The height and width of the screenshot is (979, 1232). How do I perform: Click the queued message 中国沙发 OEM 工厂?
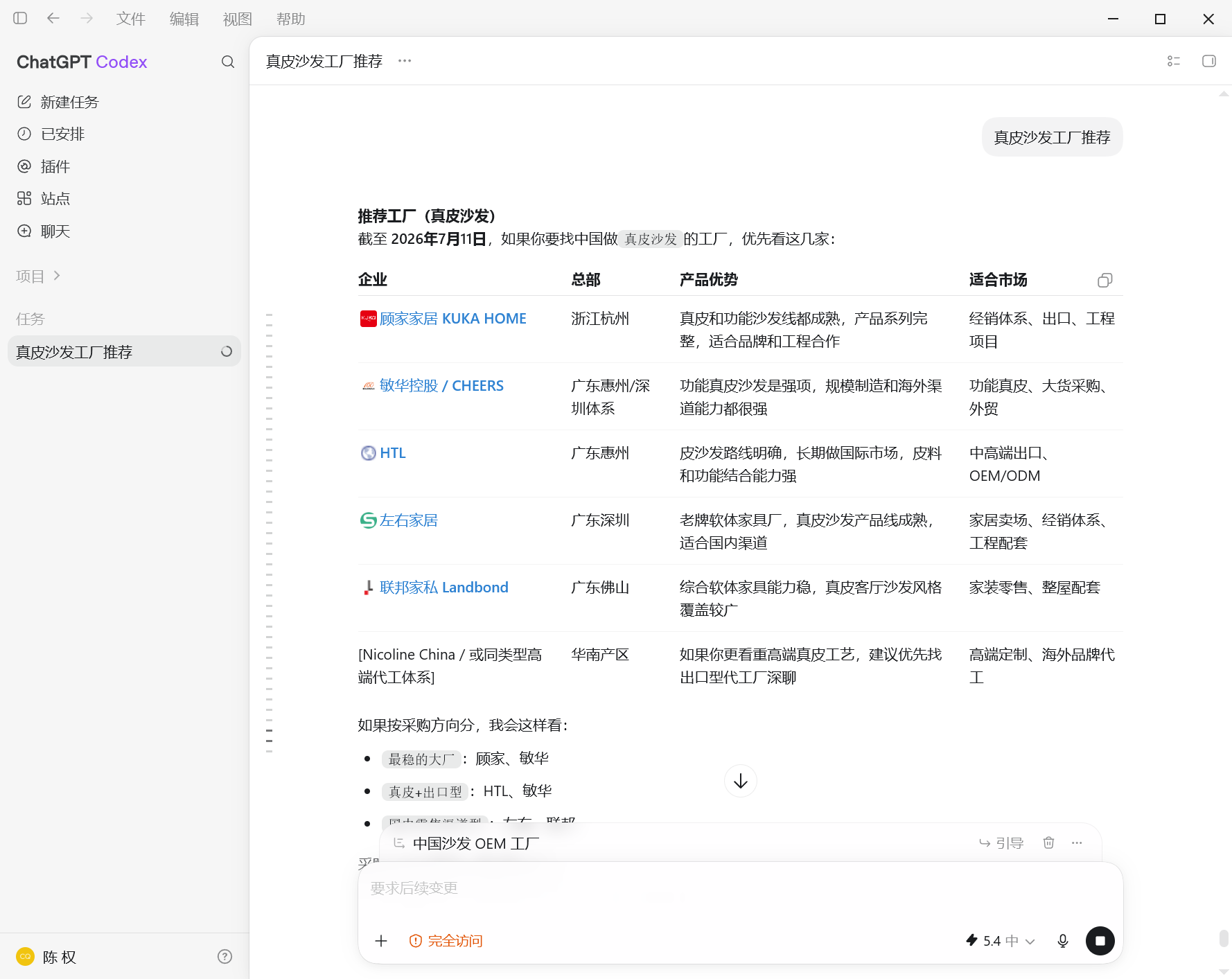coord(475,843)
